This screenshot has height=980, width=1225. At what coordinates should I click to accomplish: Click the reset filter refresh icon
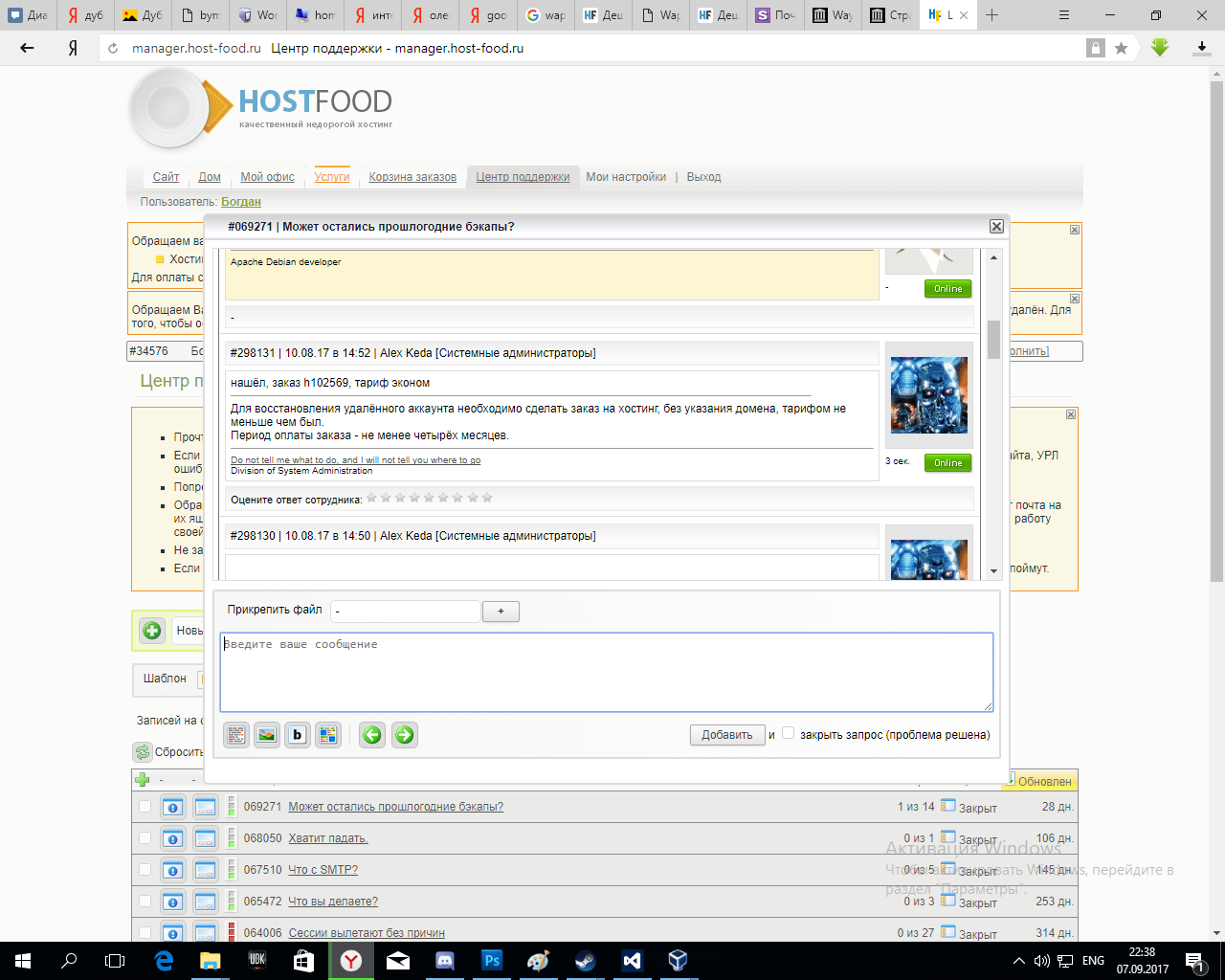(143, 752)
